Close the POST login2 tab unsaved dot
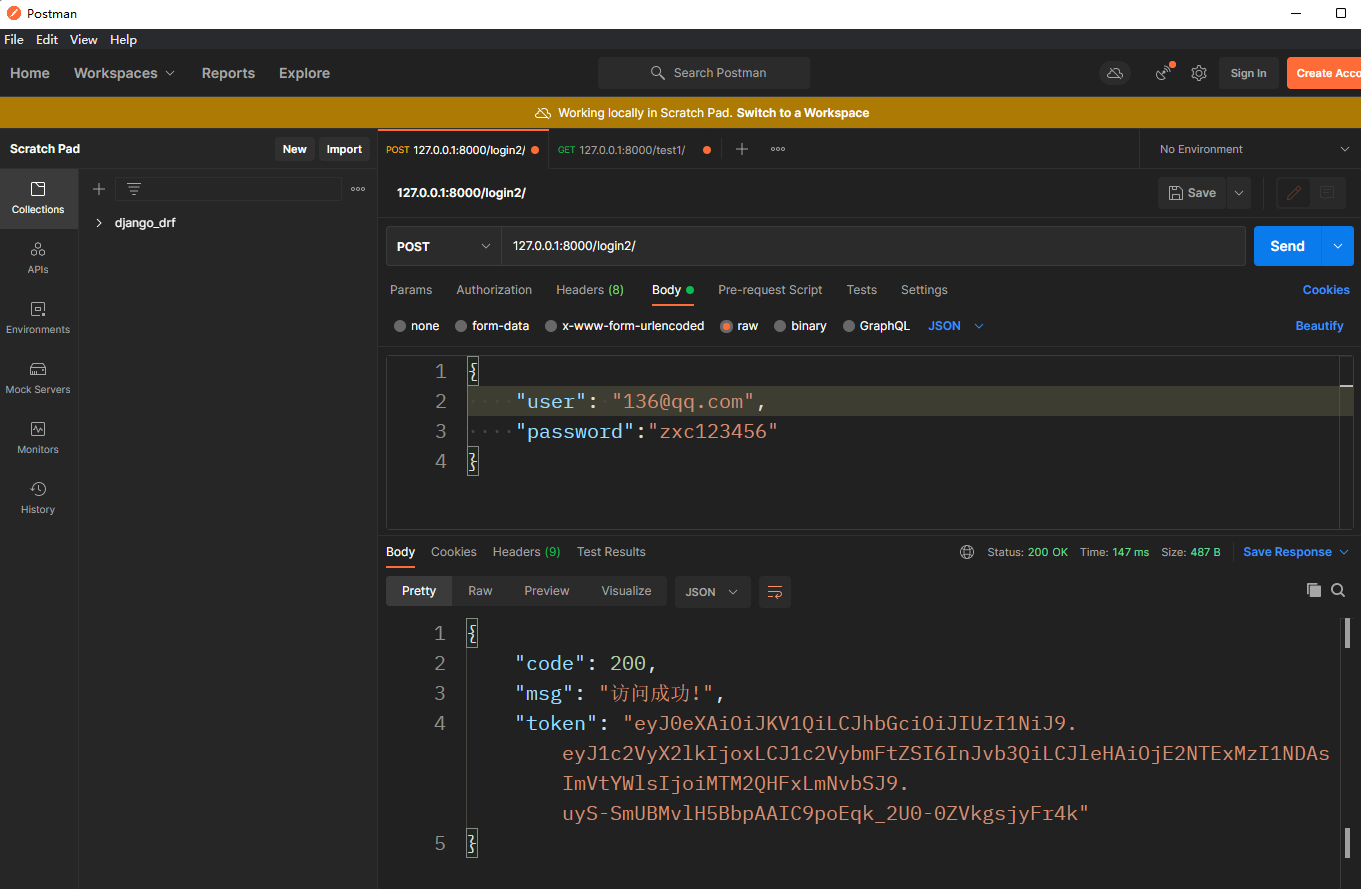Viewport: 1361px width, 889px height. coord(535,150)
